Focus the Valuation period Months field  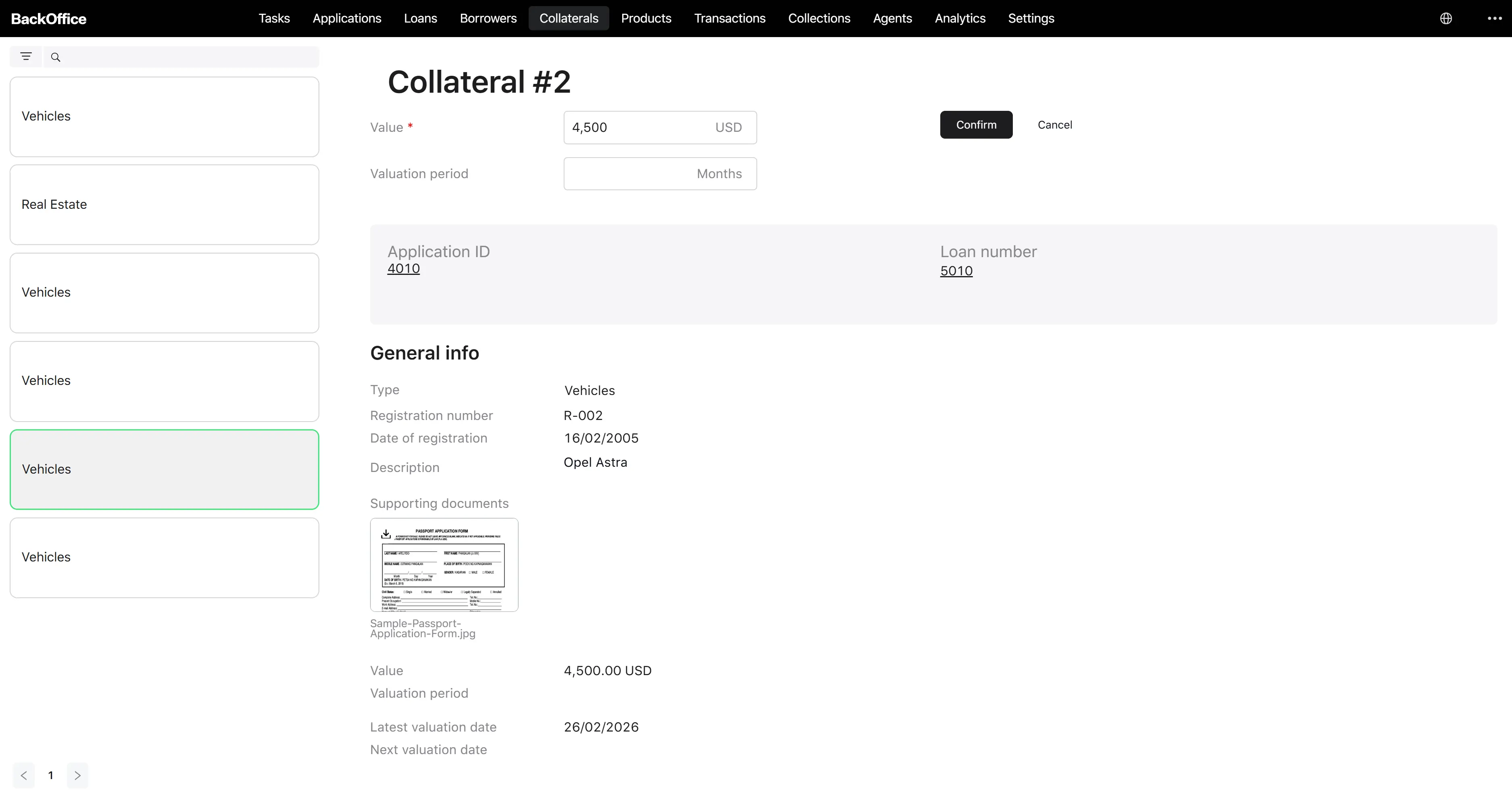click(x=660, y=174)
